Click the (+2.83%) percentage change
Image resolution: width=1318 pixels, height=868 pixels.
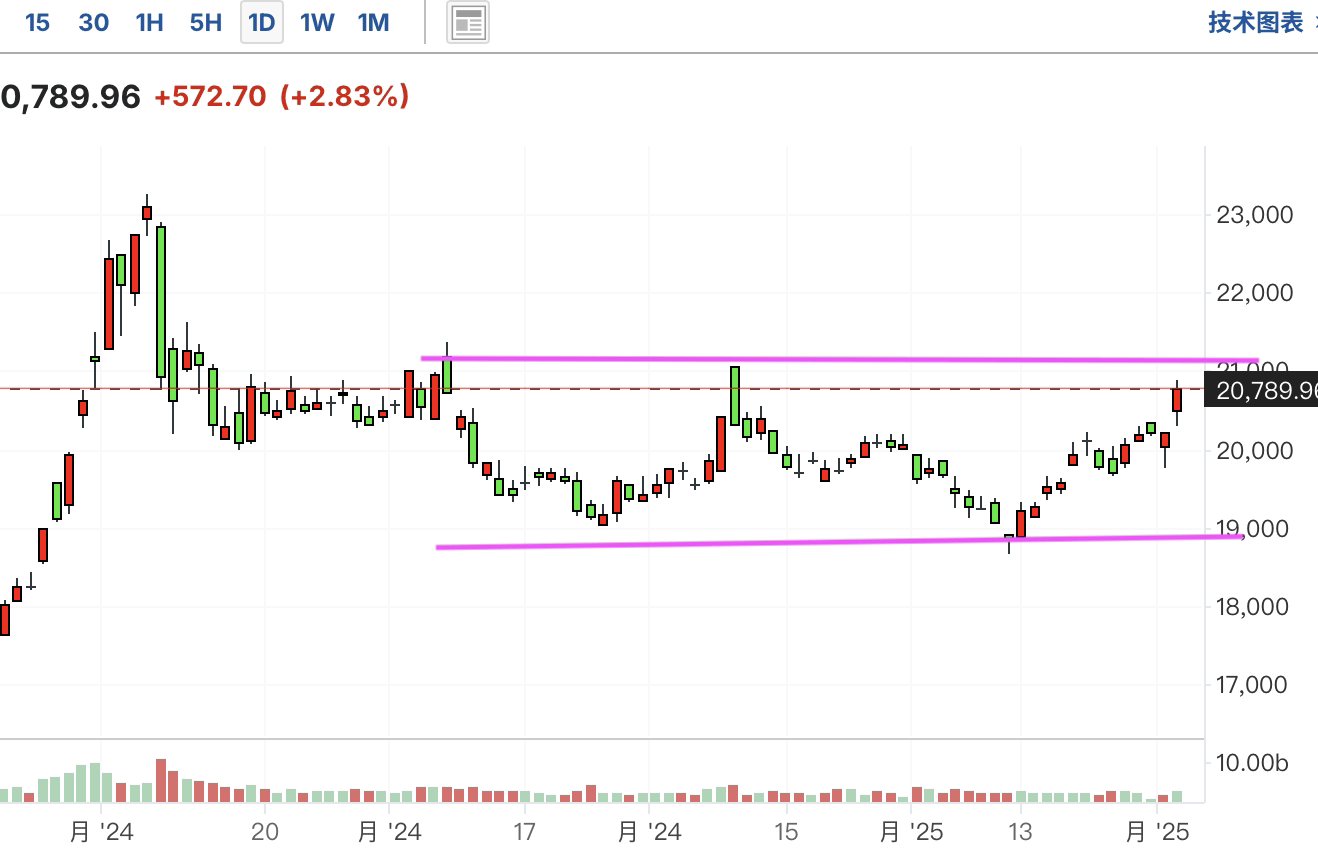345,97
